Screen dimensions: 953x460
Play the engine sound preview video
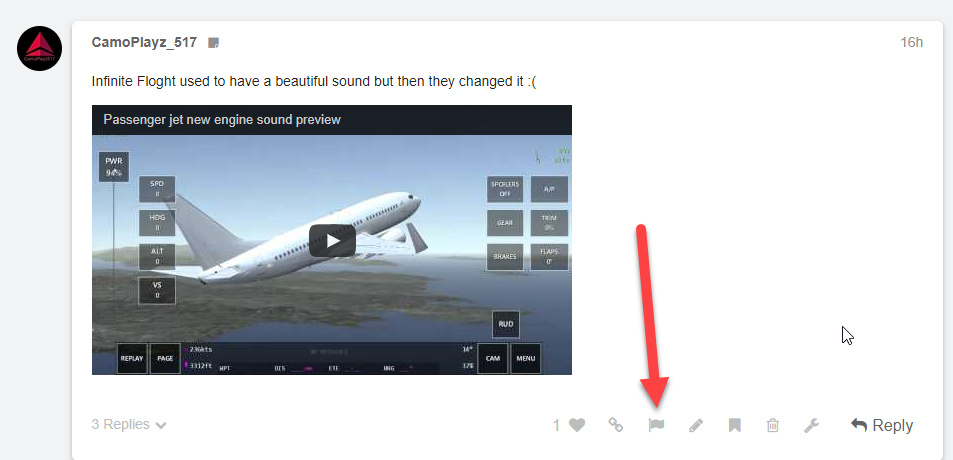point(332,241)
